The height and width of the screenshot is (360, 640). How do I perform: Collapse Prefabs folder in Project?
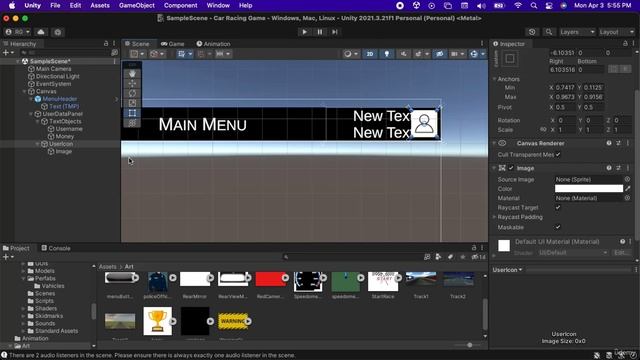23,278
